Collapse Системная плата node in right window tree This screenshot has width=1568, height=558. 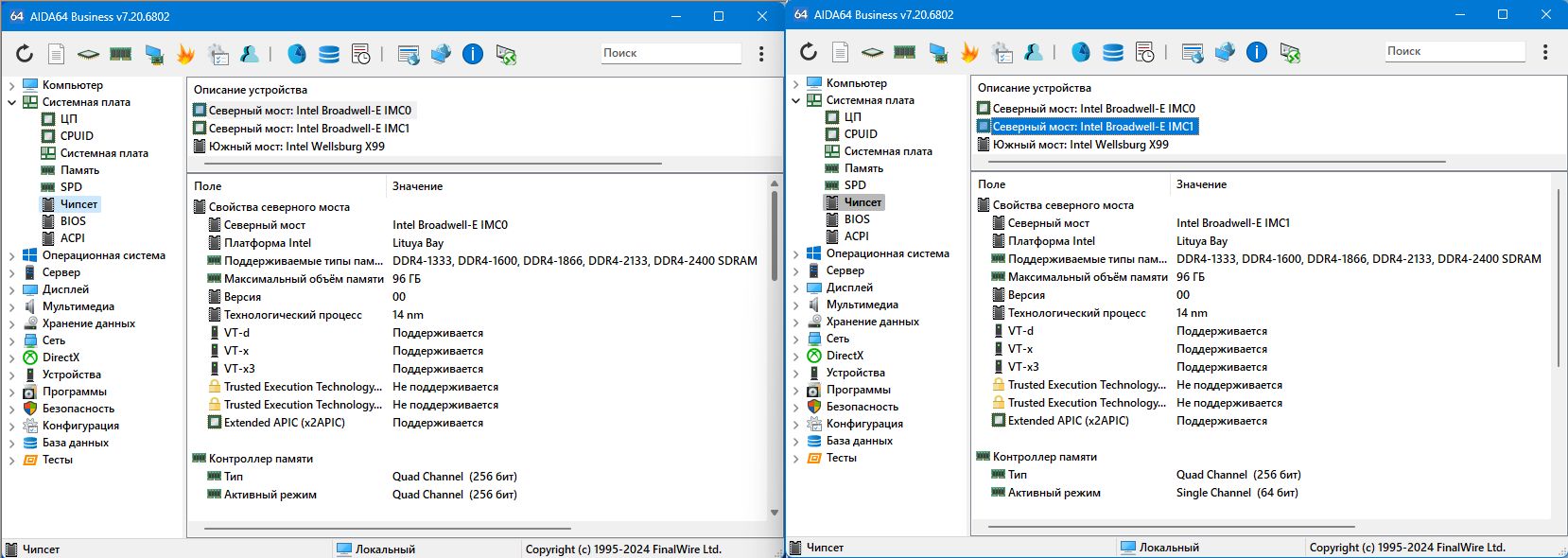(795, 100)
